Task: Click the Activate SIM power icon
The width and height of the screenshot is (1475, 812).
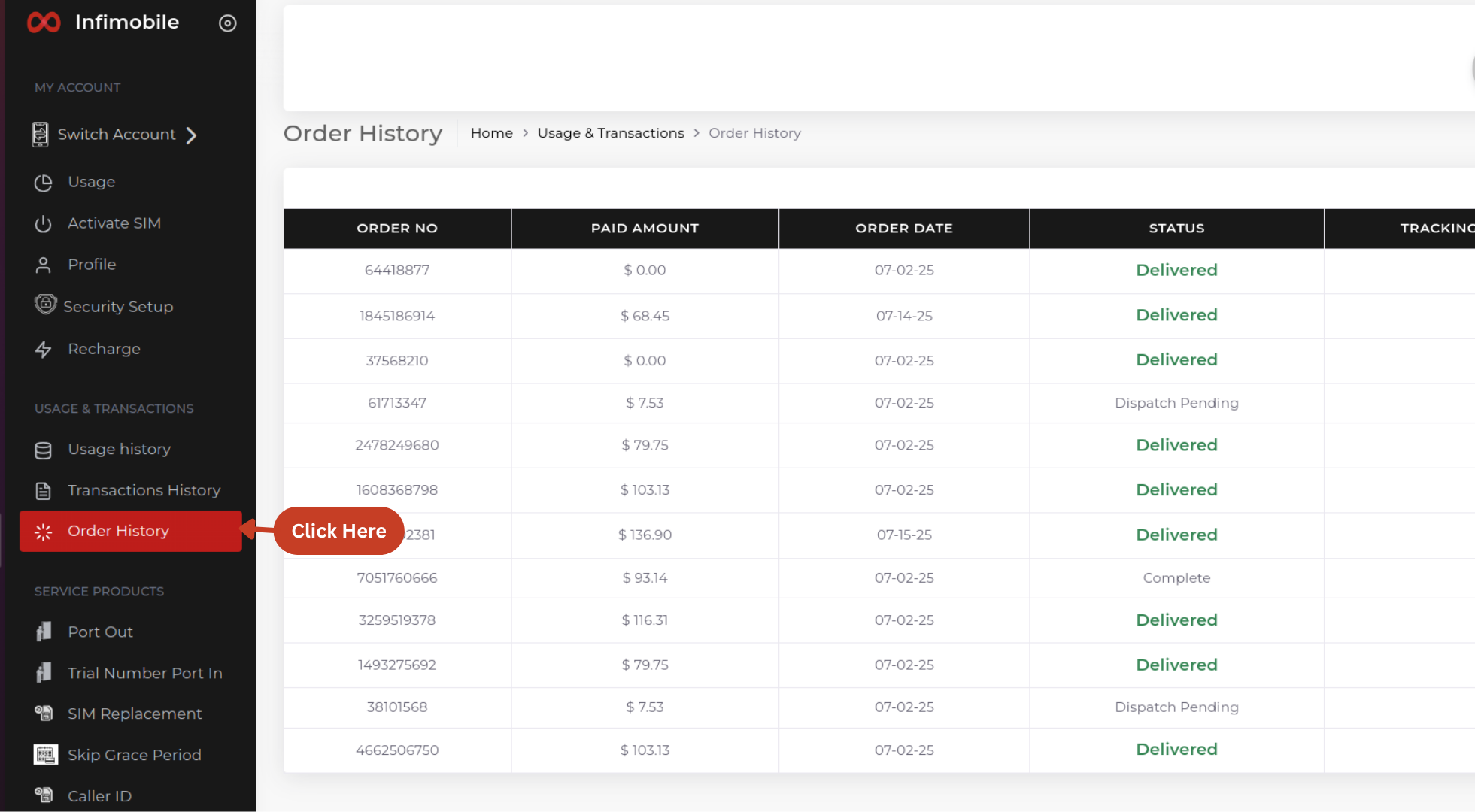Action: [x=44, y=224]
